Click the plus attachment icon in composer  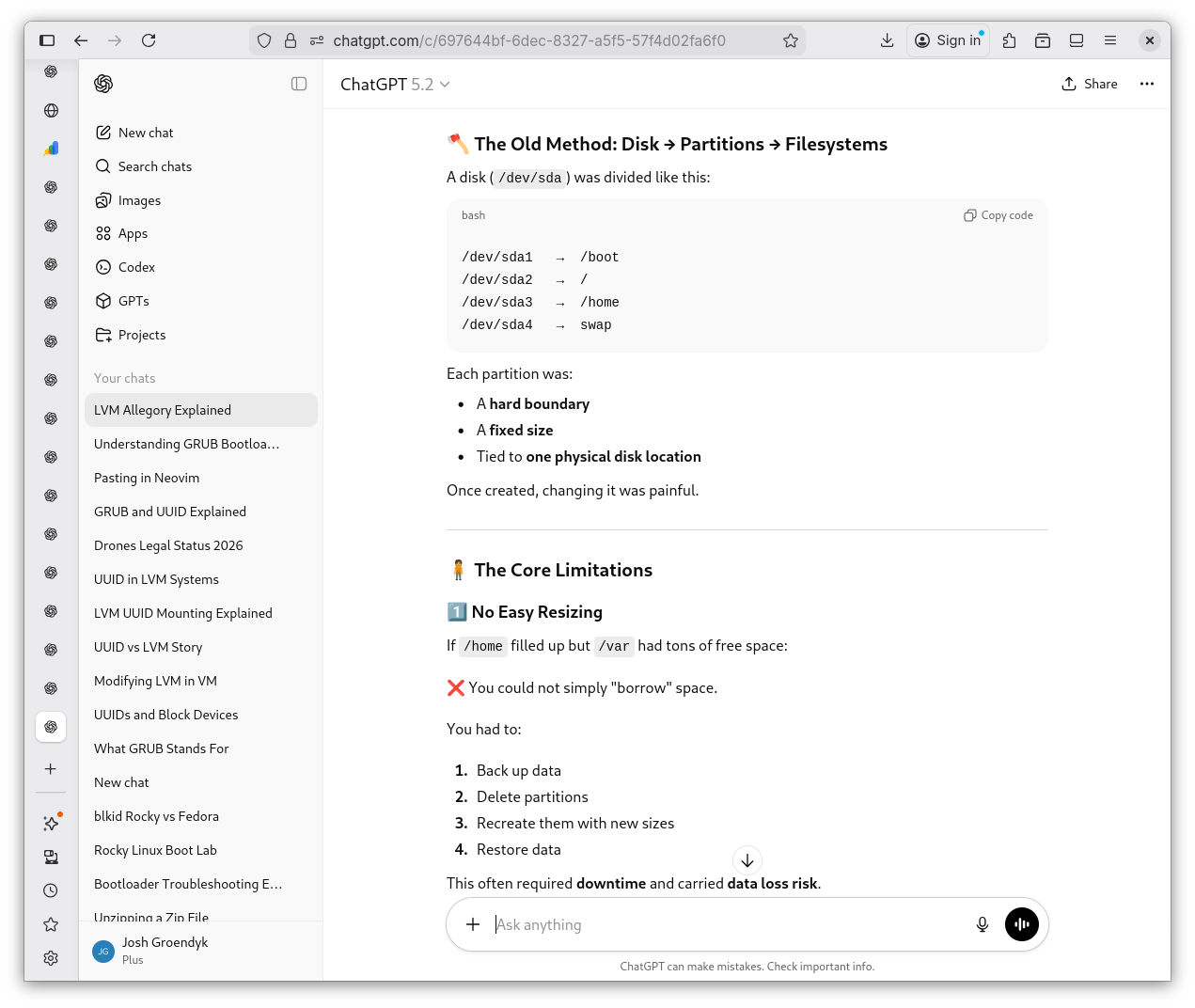point(473,924)
